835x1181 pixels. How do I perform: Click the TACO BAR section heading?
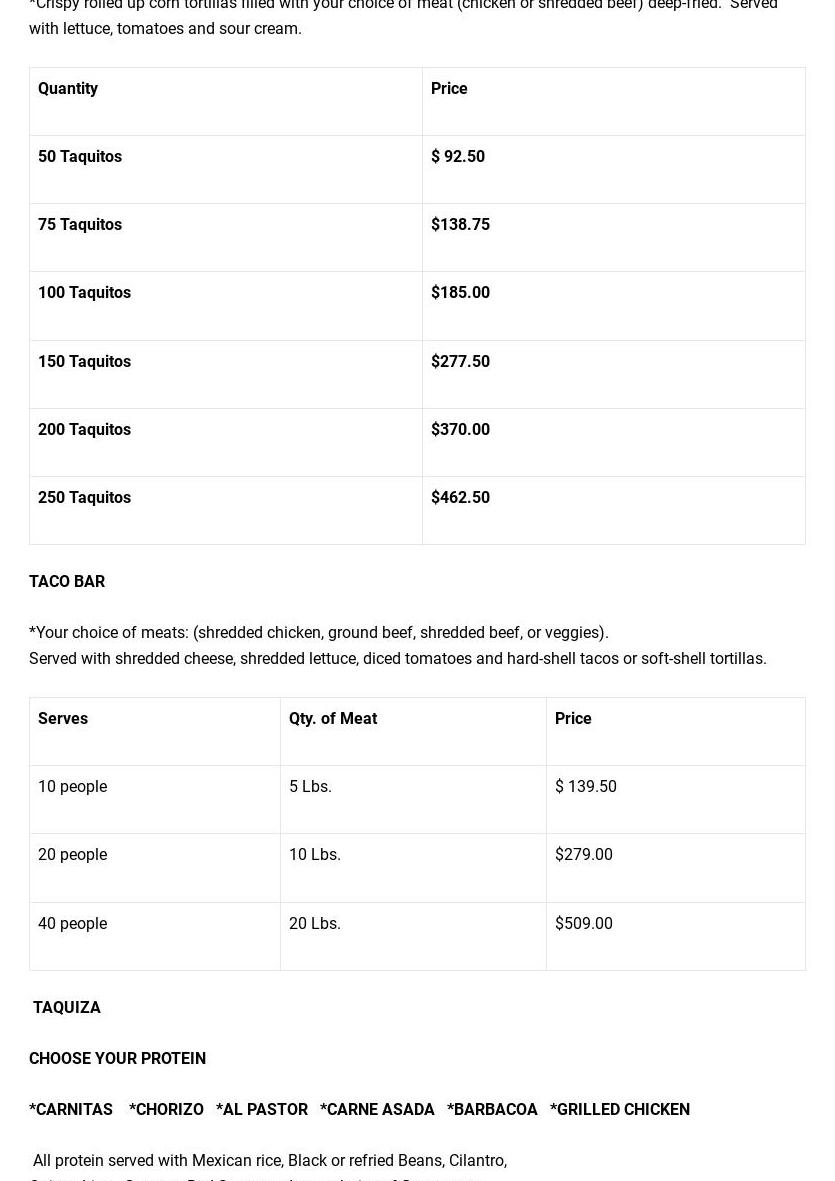67,582
